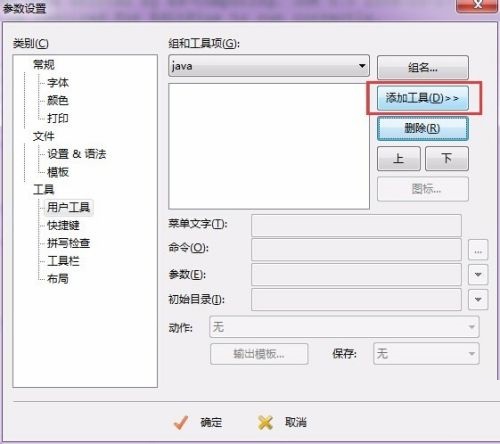Focus the 菜单文字 input field
The image size is (500, 444).
pyautogui.click(x=356, y=226)
